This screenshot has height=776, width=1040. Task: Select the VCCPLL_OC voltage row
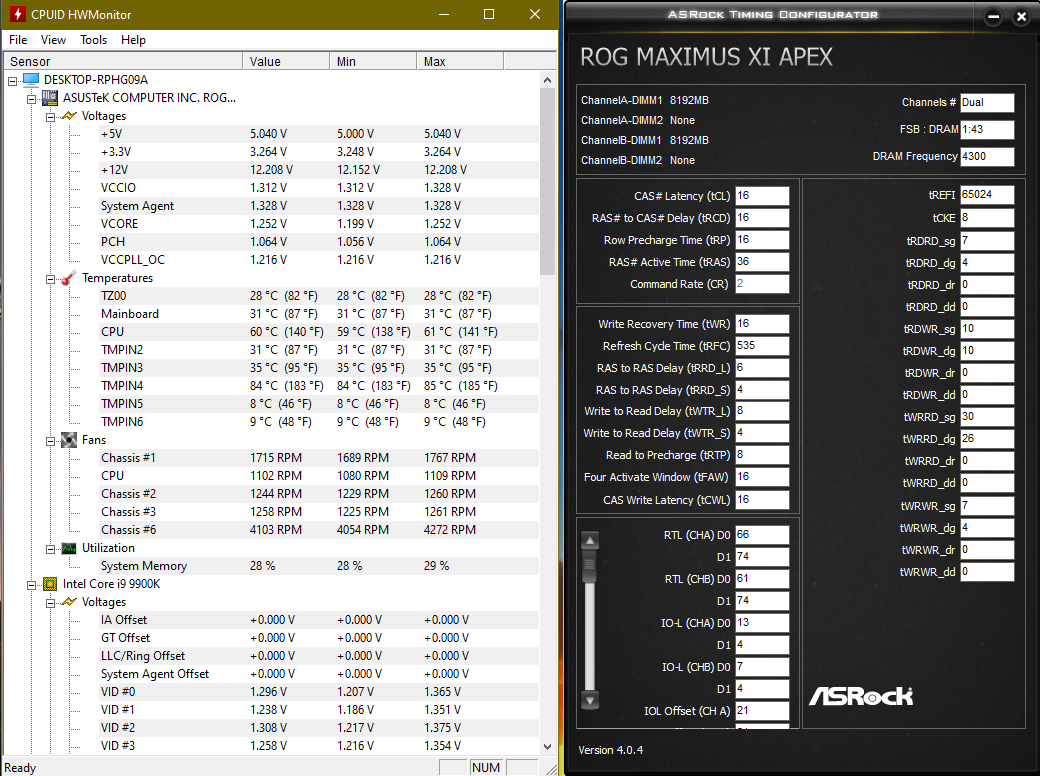pos(319,260)
